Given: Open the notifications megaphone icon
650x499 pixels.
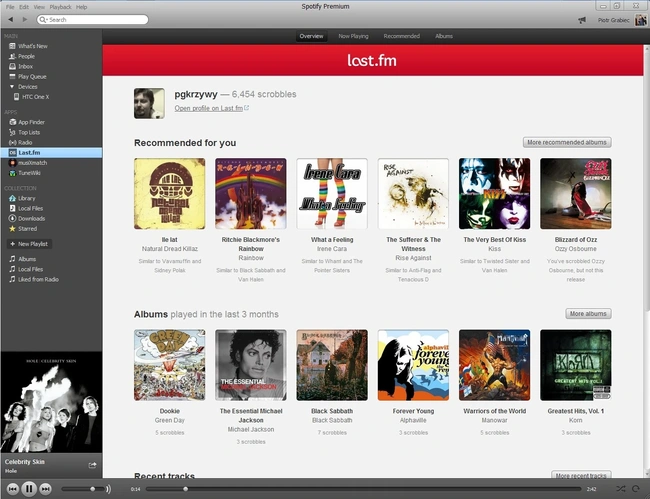Looking at the screenshot, I should click(x=582, y=20).
